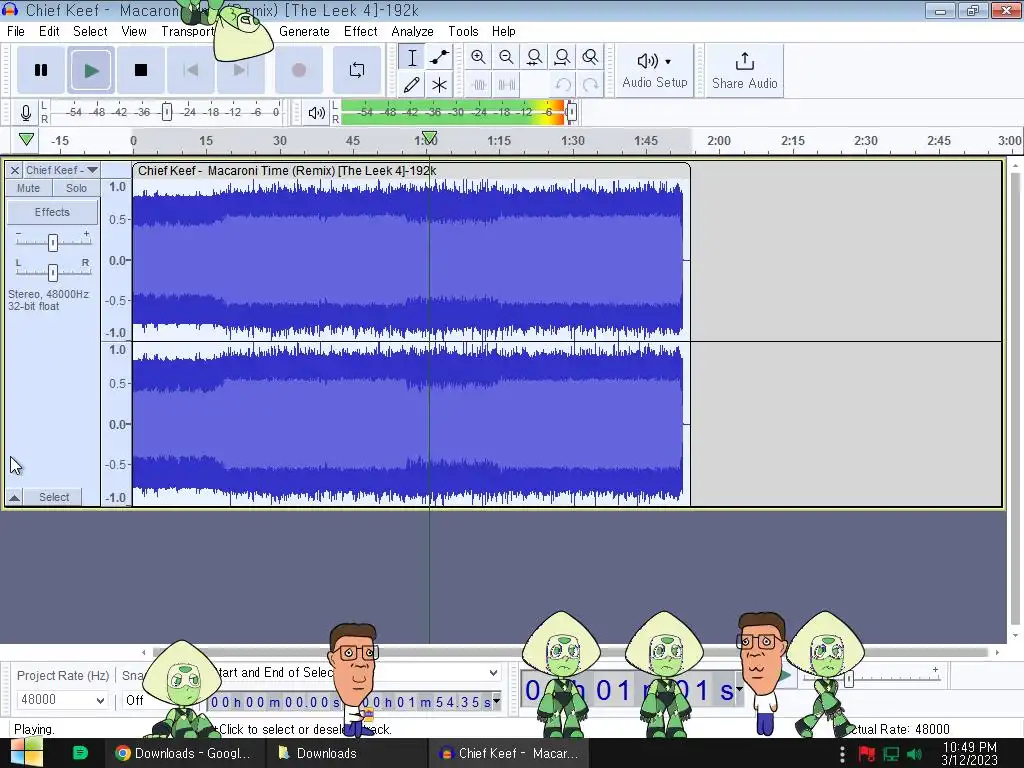Open the Generate menu
The image size is (1024, 768).
(304, 31)
